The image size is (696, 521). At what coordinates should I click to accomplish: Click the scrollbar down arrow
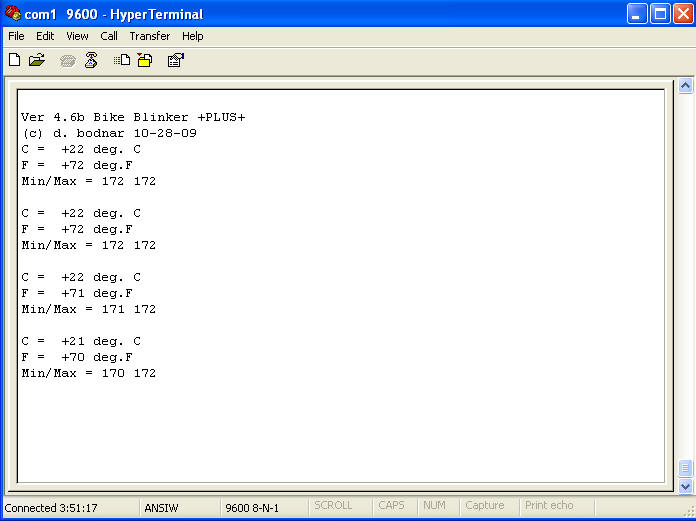(x=685, y=486)
